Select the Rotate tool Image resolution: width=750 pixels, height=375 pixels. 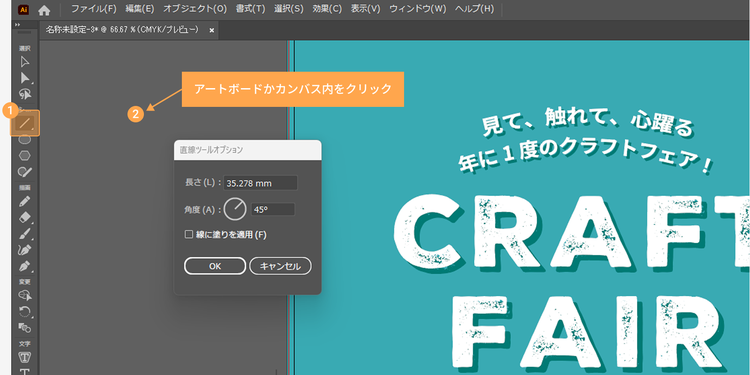[x=25, y=312]
